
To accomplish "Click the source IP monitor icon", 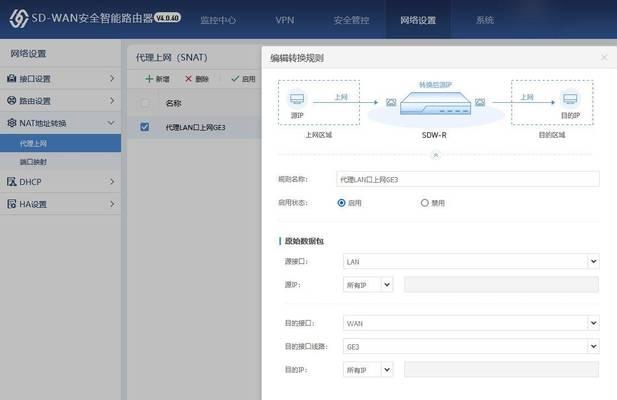I will (296, 99).
